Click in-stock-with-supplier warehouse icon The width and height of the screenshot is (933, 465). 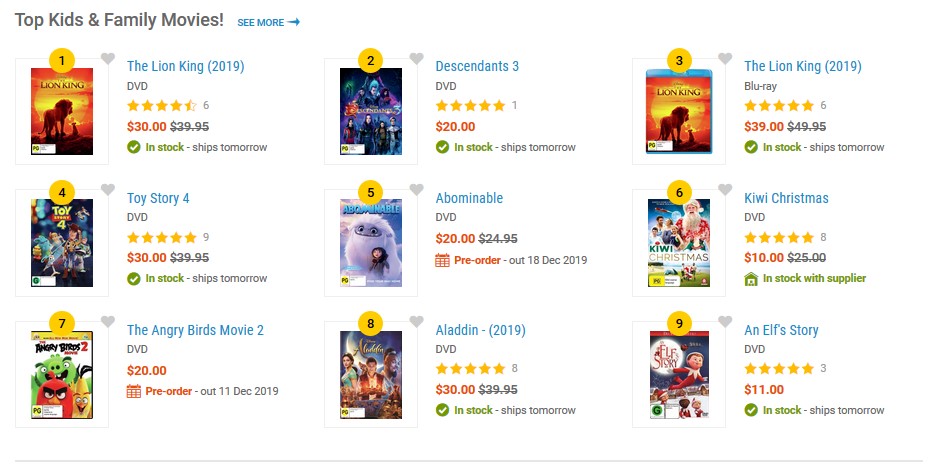coord(751,279)
